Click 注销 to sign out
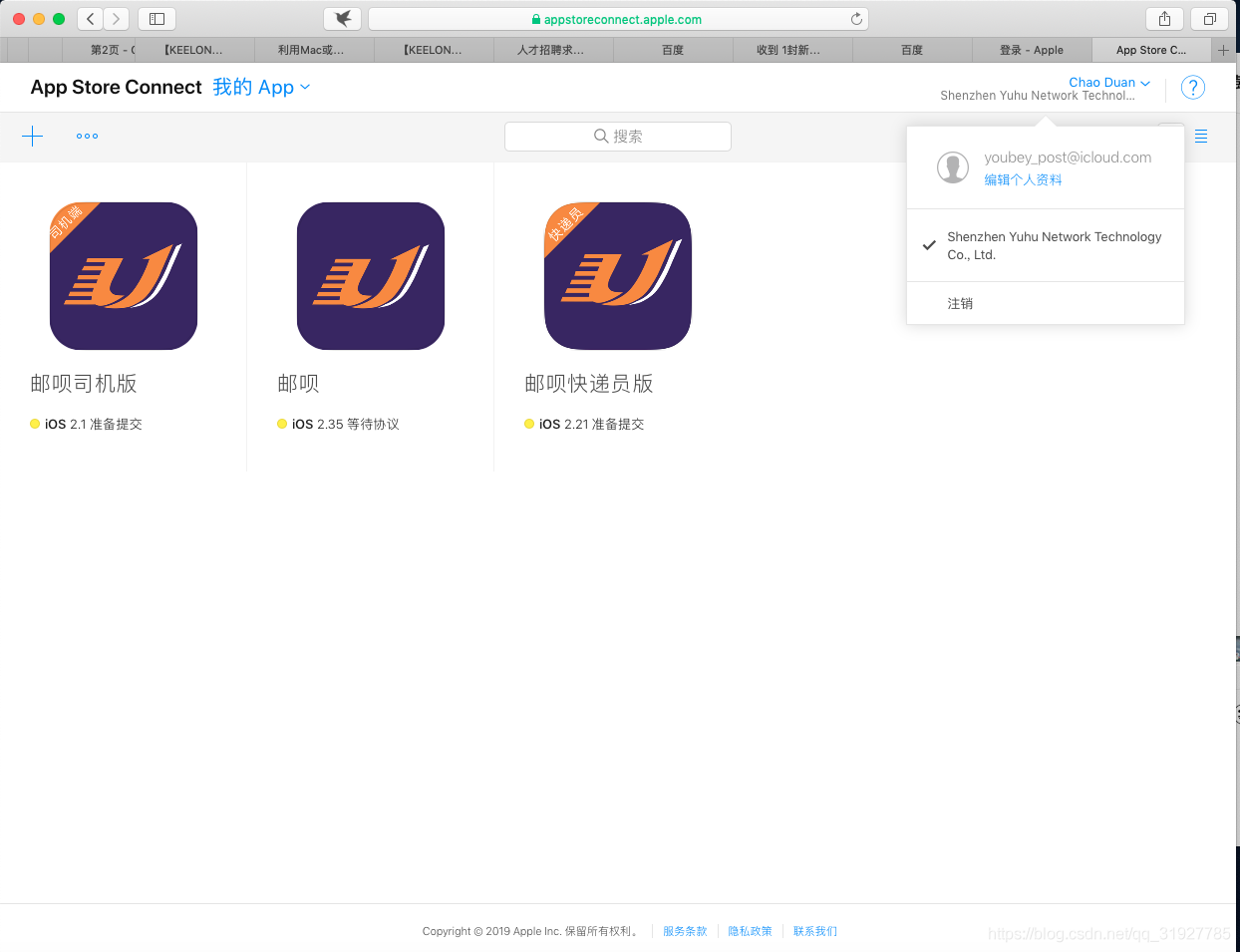Viewport: 1240px width, 952px height. coord(960,304)
